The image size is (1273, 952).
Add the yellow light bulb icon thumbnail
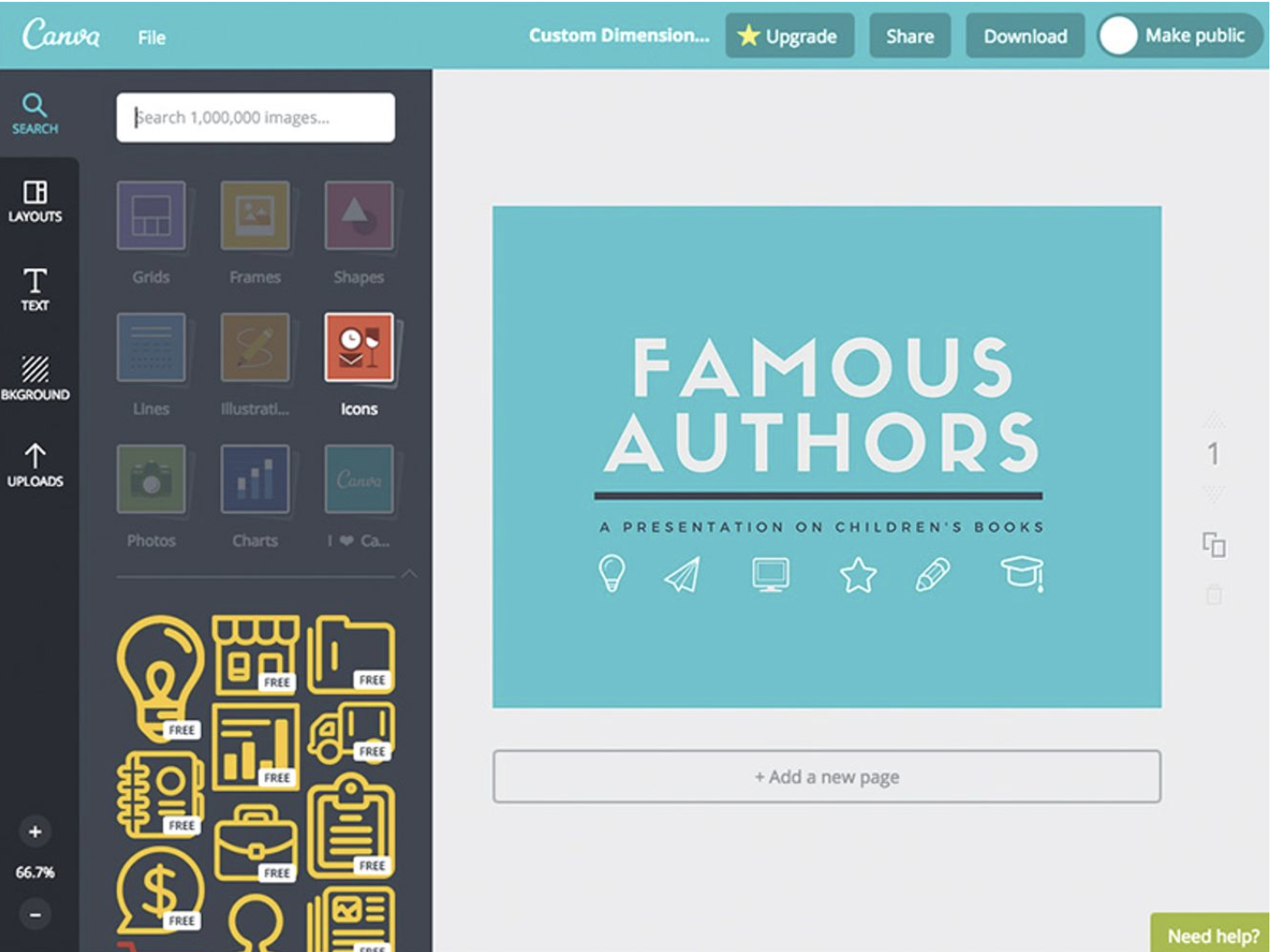click(x=160, y=678)
